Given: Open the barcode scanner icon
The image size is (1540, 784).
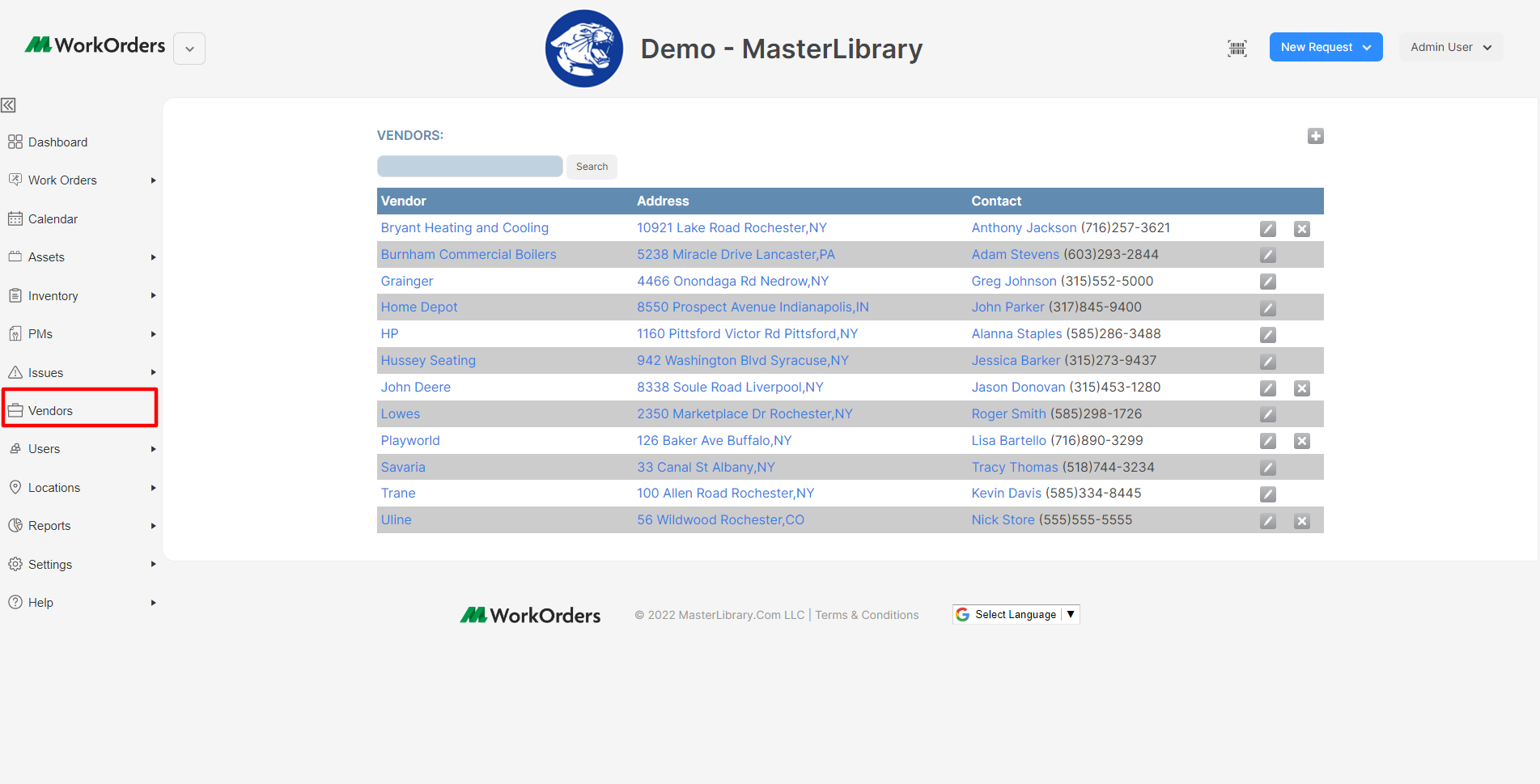Looking at the screenshot, I should 1237,48.
